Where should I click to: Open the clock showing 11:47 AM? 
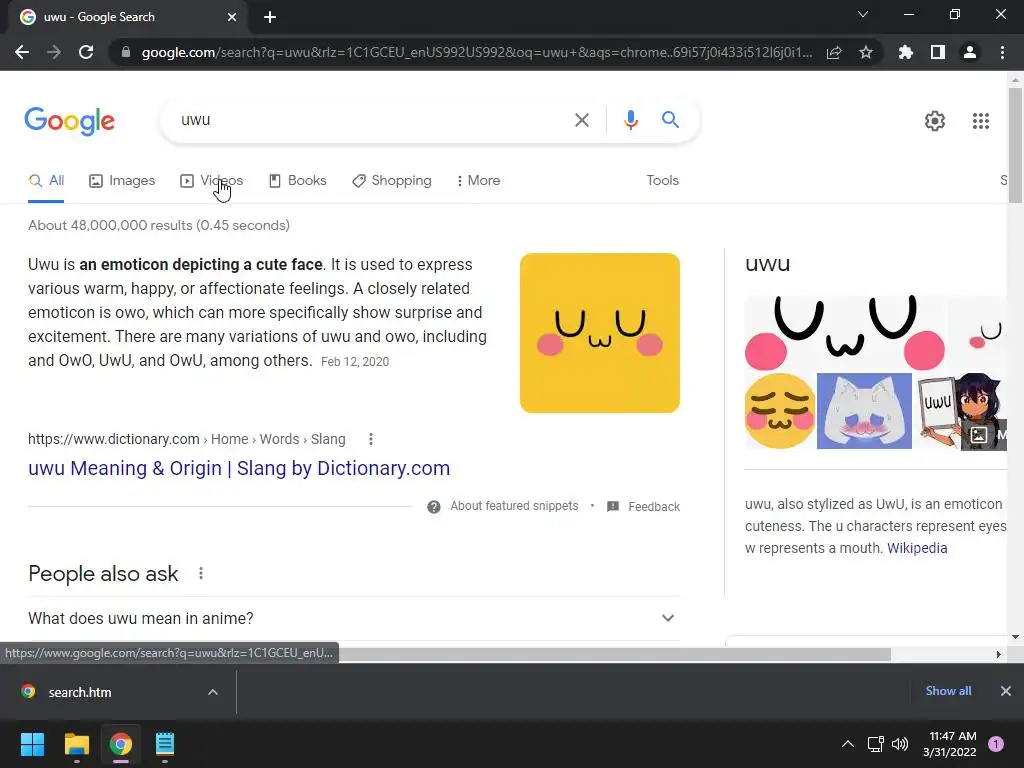pos(950,744)
